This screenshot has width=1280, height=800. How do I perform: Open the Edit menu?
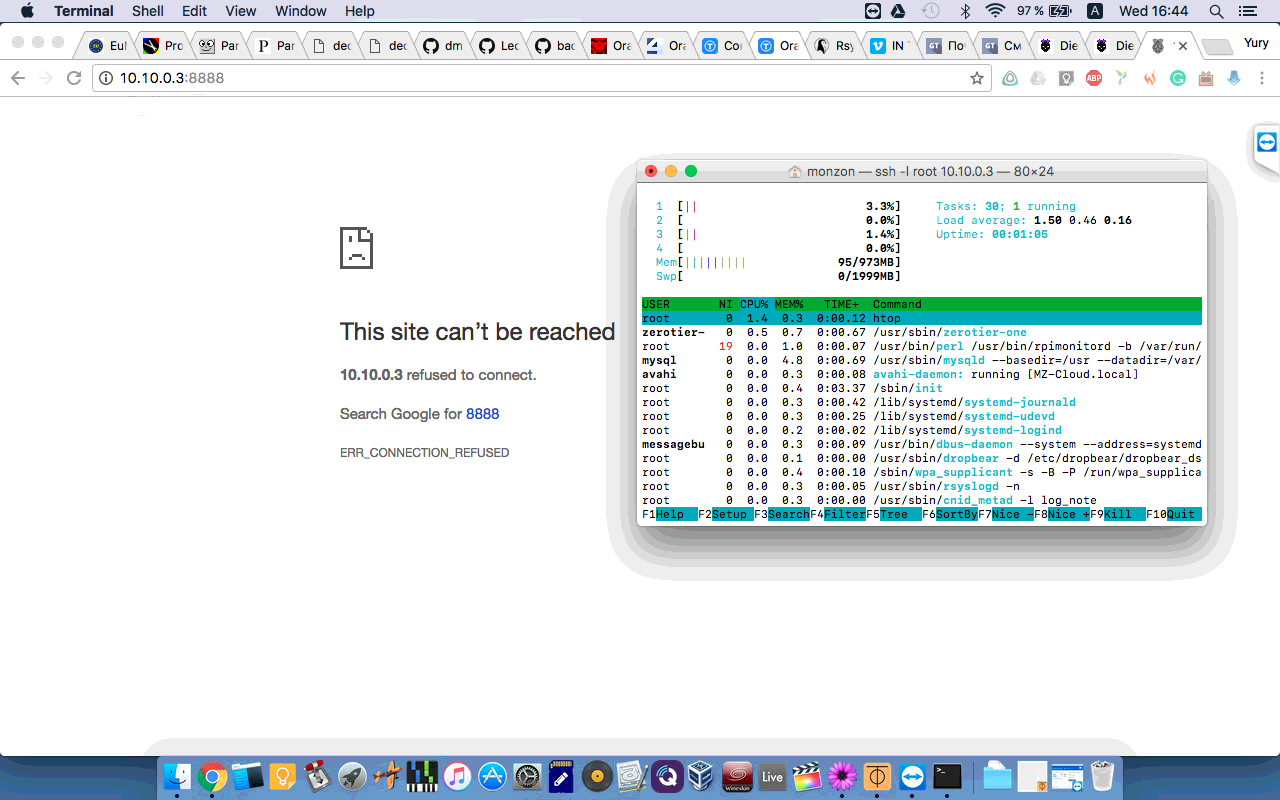pyautogui.click(x=194, y=11)
